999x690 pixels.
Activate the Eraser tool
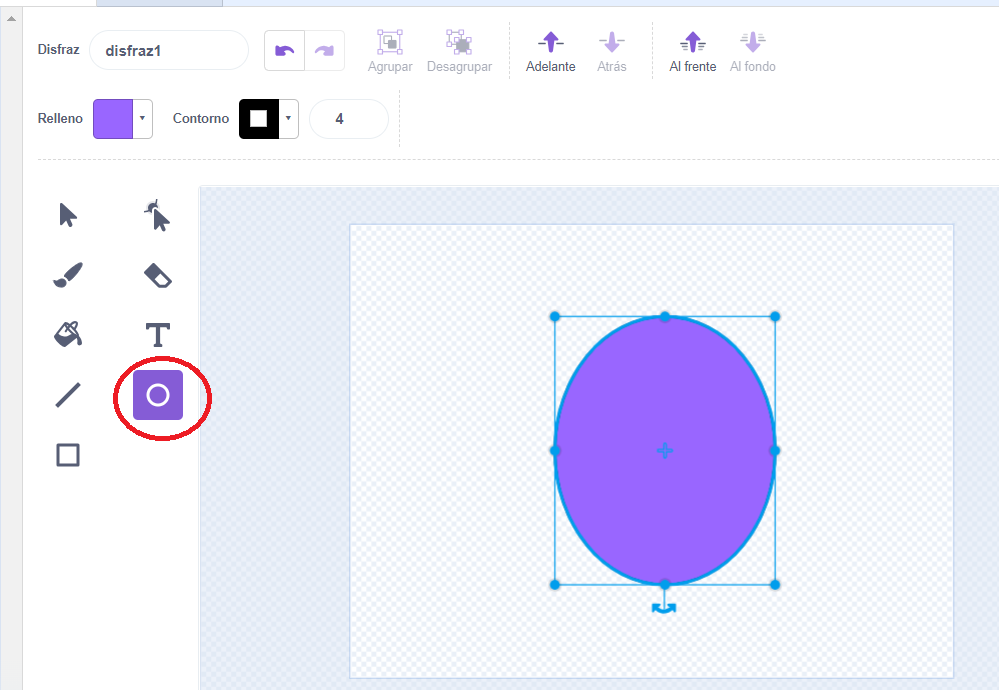[x=158, y=275]
